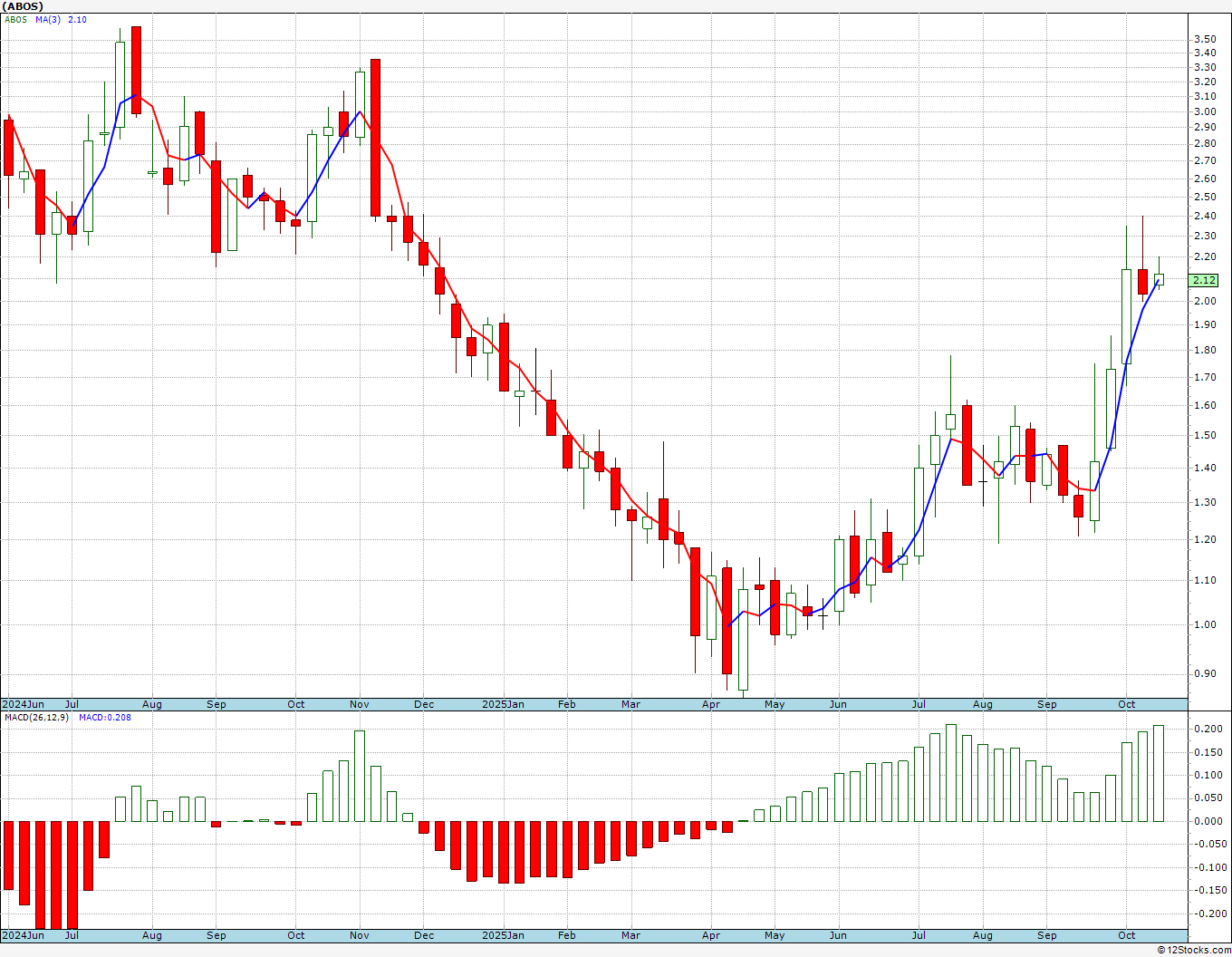Select the 0.000 MACD axis label
1232x957 pixels.
[x=1208, y=821]
